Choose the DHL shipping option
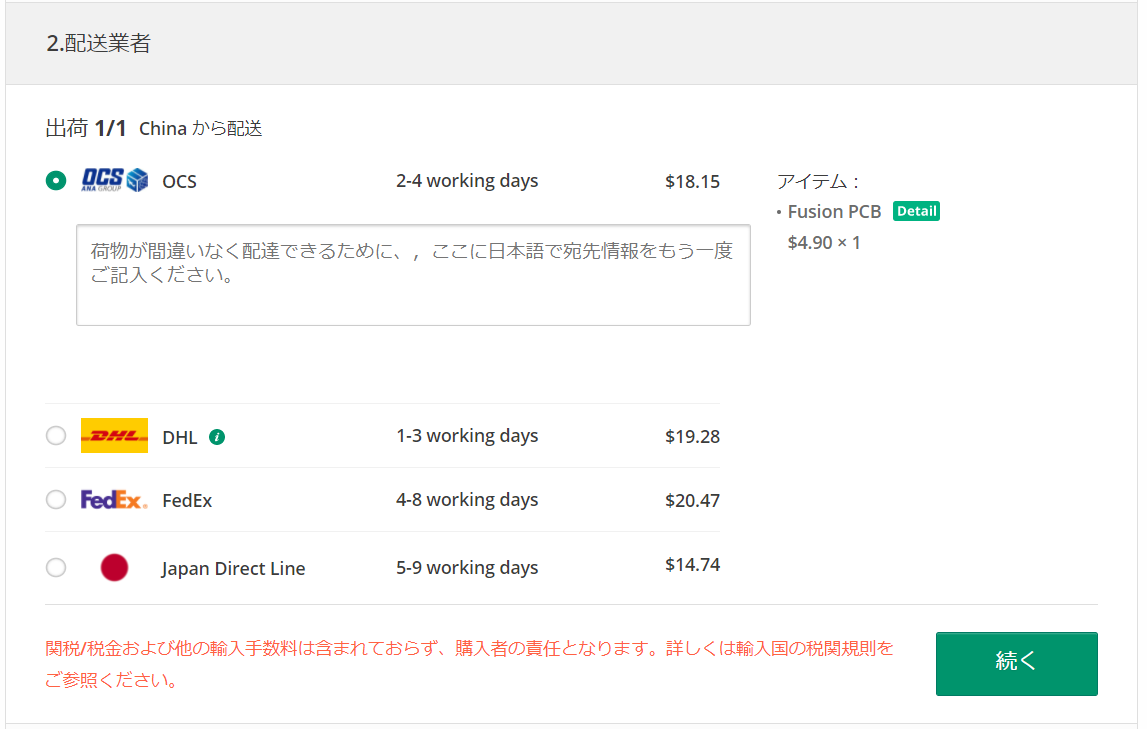 (x=56, y=436)
